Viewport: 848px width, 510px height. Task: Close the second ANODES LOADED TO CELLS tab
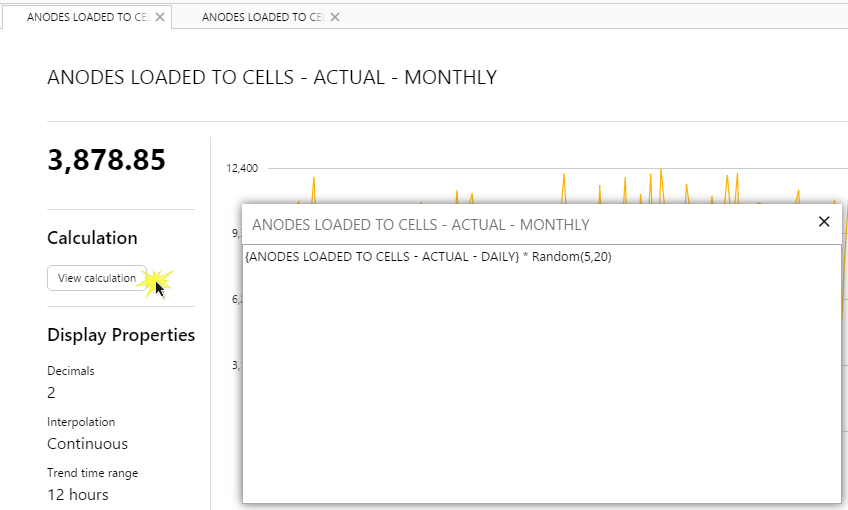click(x=335, y=17)
